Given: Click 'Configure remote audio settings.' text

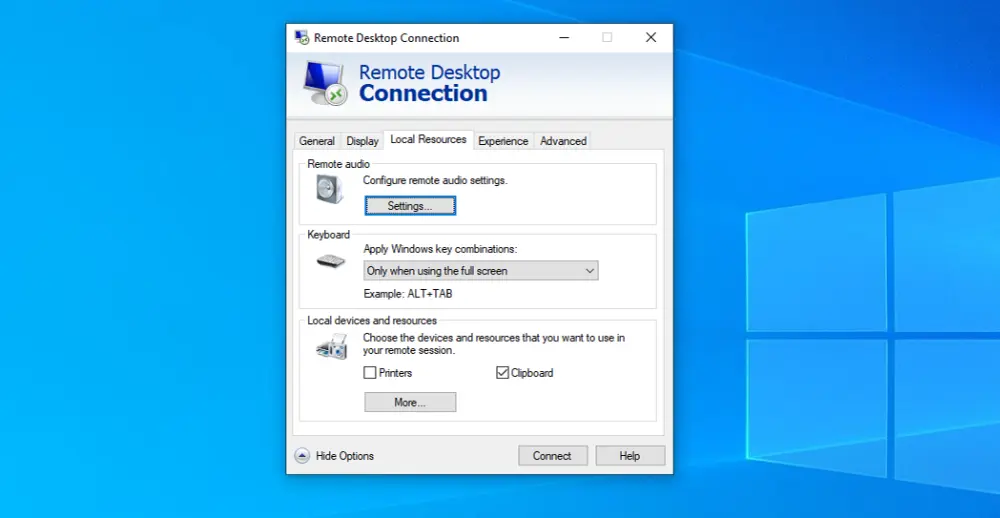Looking at the screenshot, I should pos(435,181).
